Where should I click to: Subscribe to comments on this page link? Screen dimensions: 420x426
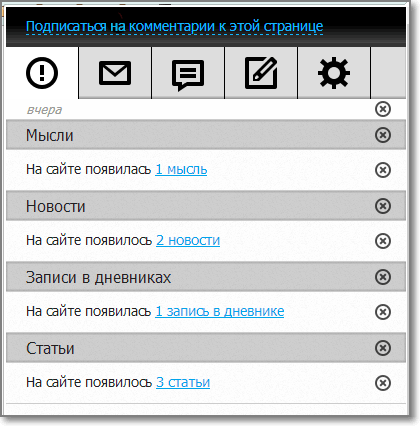[174, 26]
